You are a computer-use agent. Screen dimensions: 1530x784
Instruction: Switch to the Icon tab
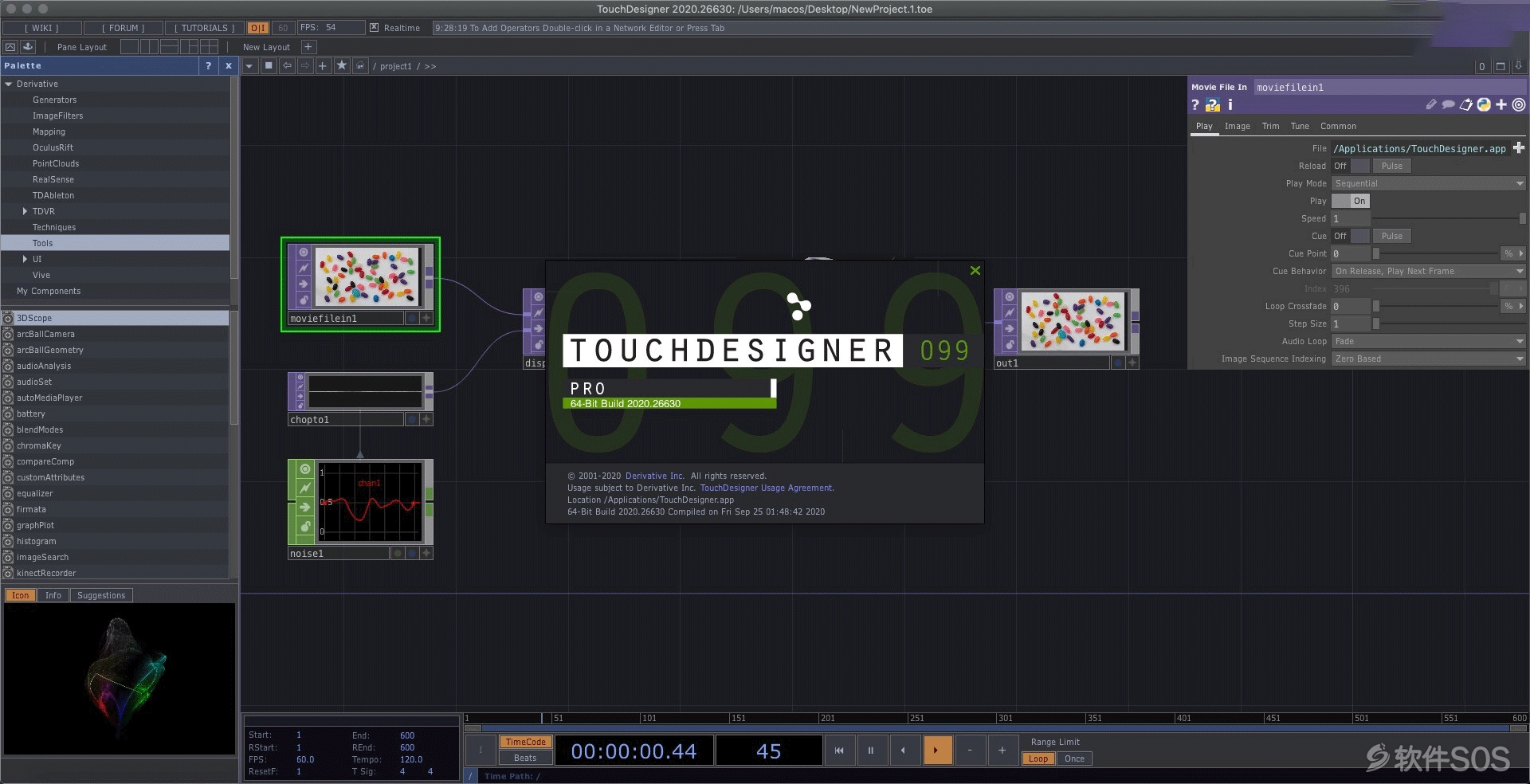coord(21,595)
